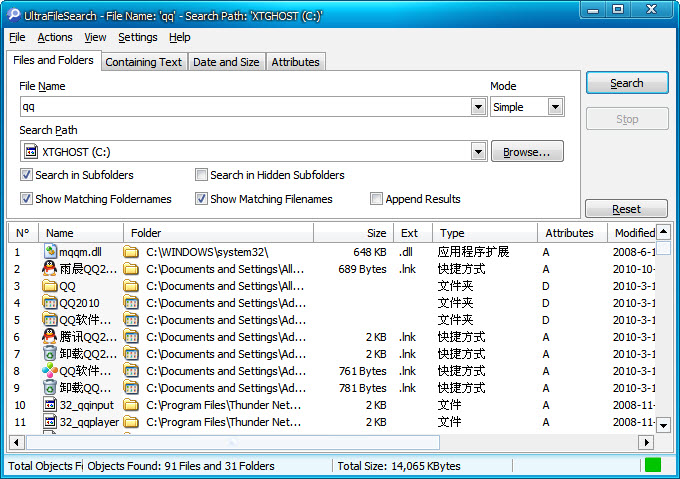Enable Append Results checkbox
Screen dimensions: 680x479
click(377, 199)
